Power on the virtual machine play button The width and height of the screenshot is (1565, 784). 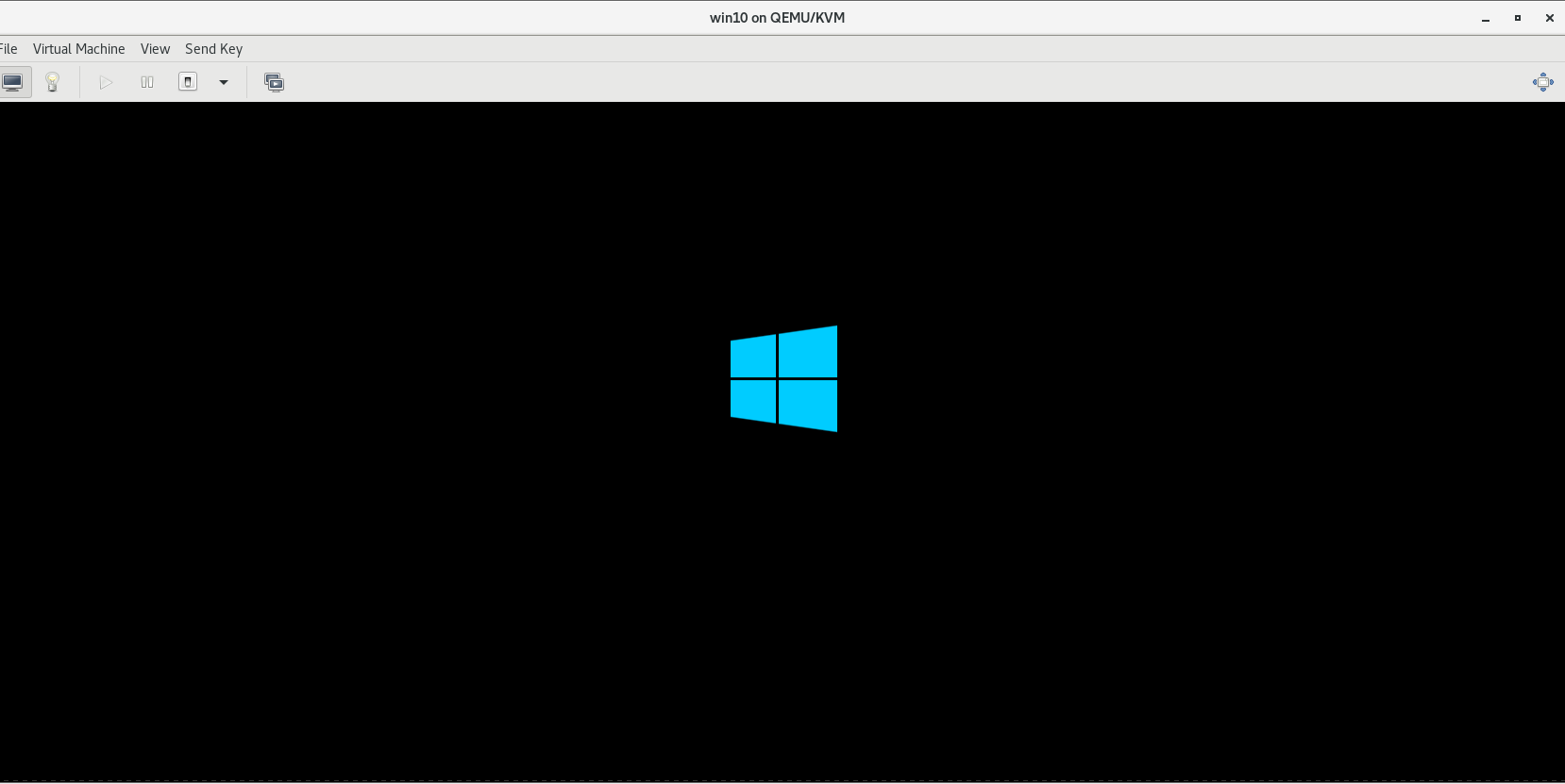pyautogui.click(x=106, y=82)
